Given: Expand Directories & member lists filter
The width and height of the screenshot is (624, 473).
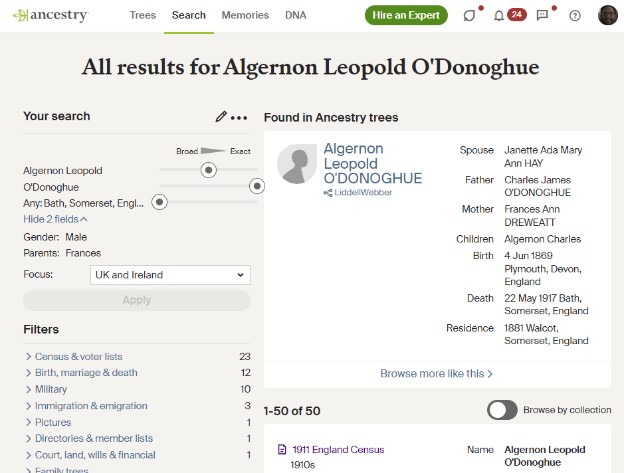Looking at the screenshot, I should [x=94, y=438].
